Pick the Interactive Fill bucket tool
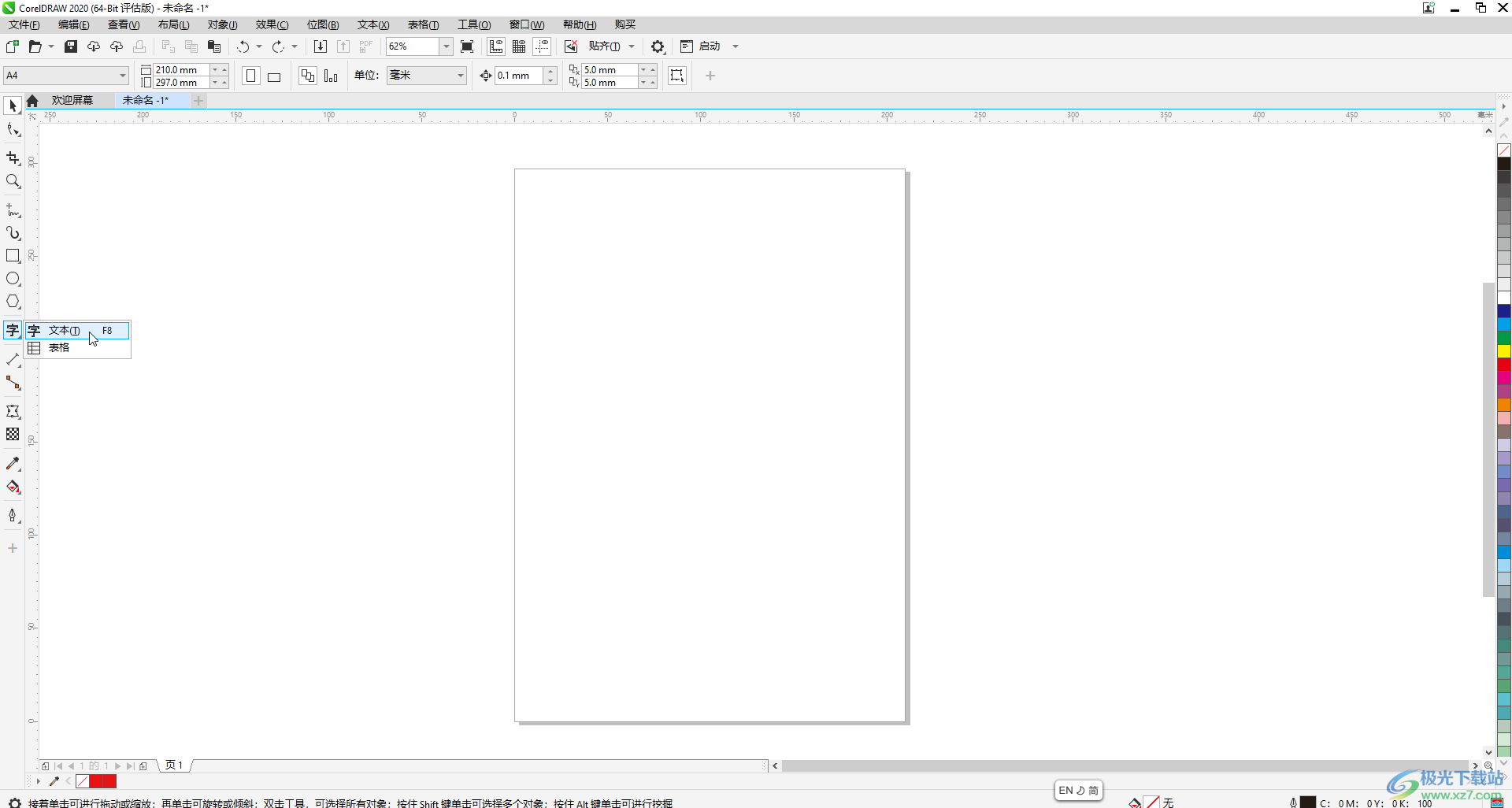Image resolution: width=1512 pixels, height=808 pixels. pos(13,487)
